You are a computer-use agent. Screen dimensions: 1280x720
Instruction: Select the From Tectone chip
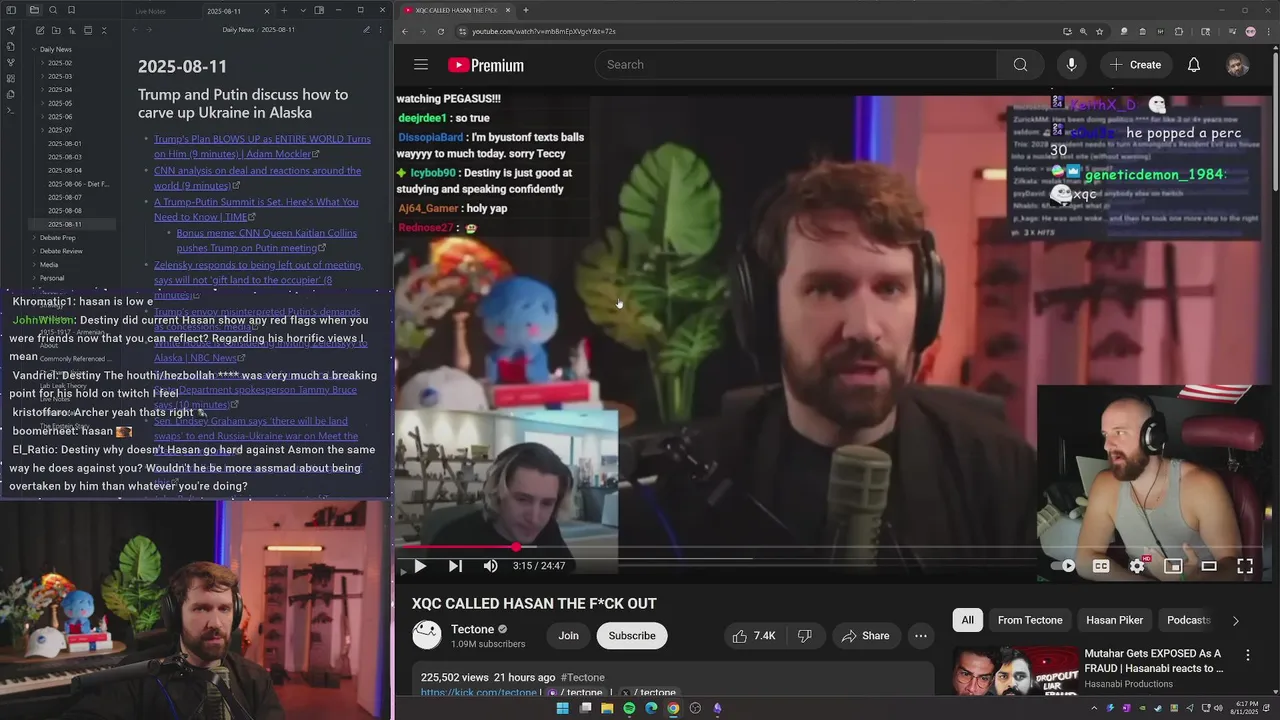(1030, 620)
